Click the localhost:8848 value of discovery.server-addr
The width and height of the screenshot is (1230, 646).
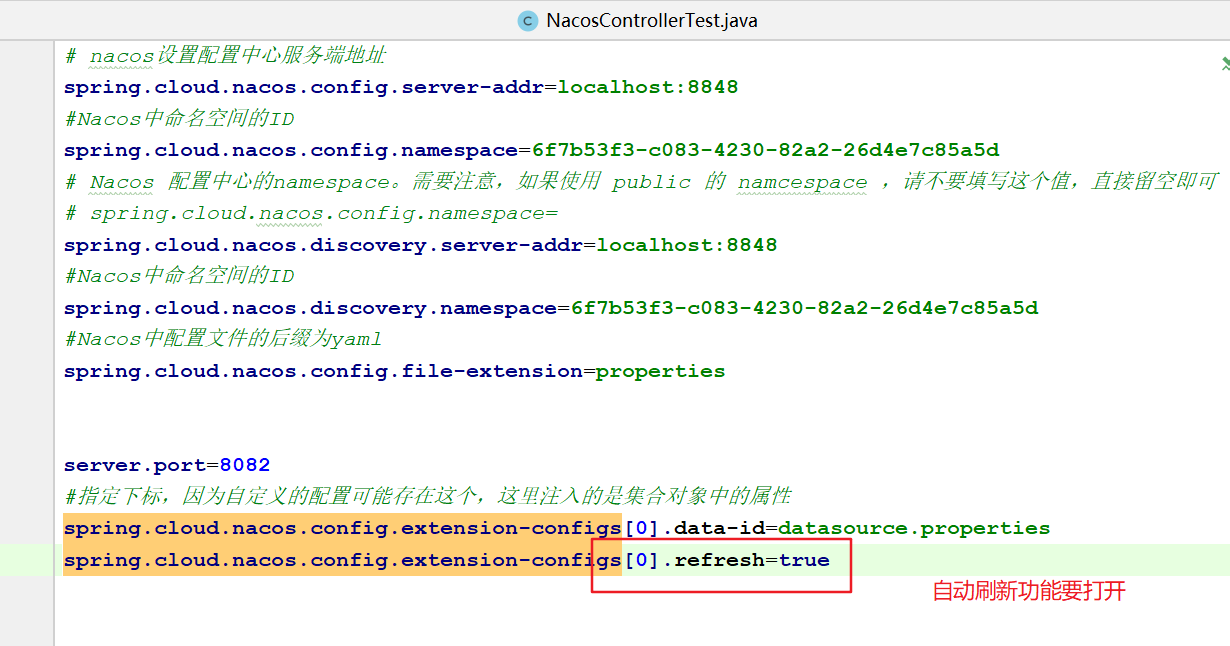(x=687, y=245)
